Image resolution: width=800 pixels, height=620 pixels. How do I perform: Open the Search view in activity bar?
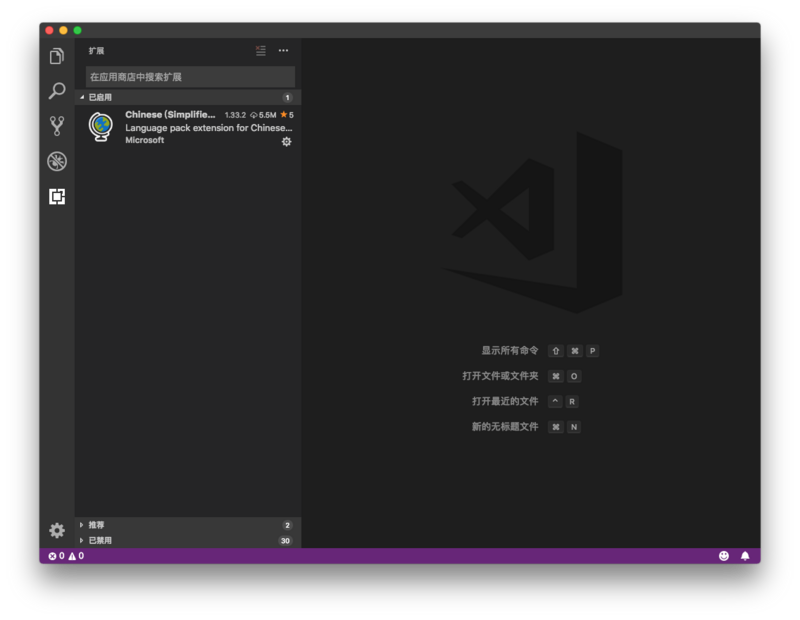click(57, 91)
